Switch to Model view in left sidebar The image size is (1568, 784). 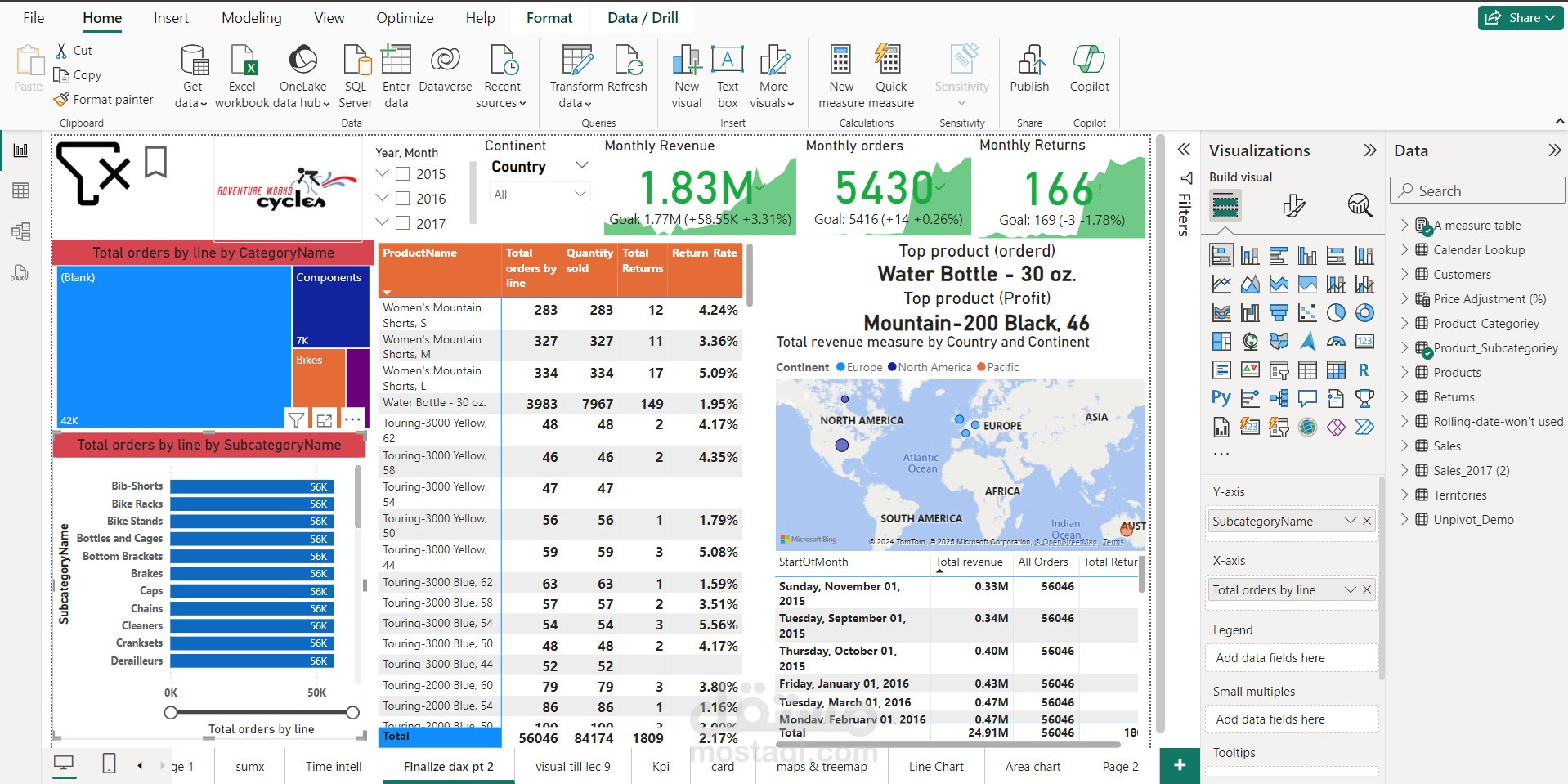pos(21,231)
